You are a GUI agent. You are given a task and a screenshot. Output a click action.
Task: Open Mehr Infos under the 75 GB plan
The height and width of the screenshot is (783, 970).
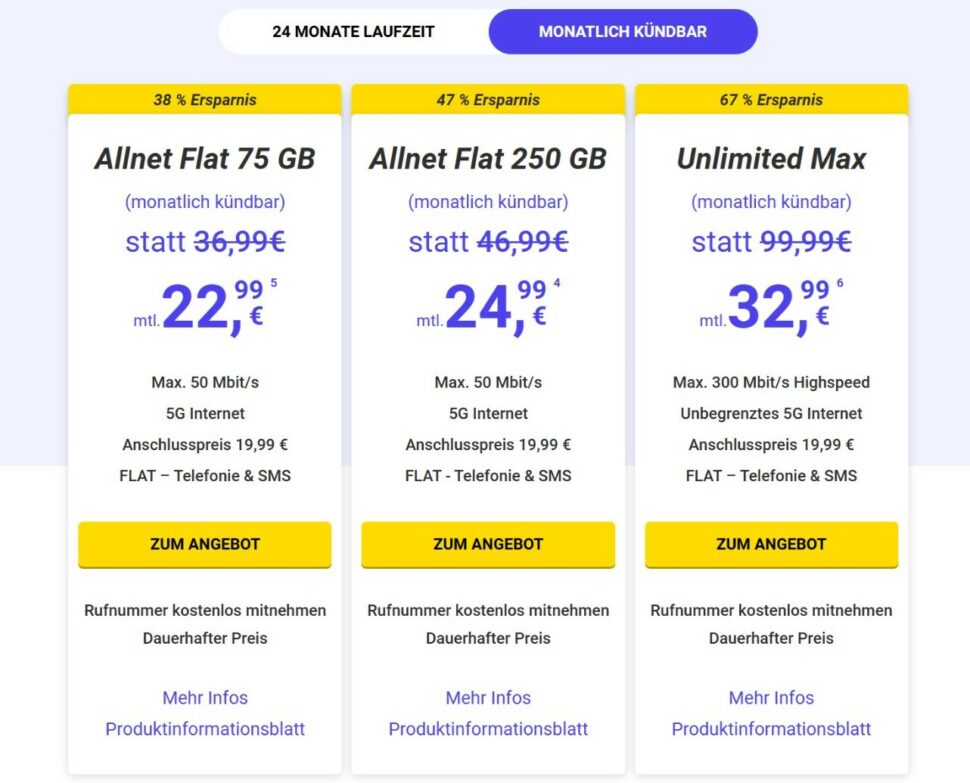click(204, 697)
